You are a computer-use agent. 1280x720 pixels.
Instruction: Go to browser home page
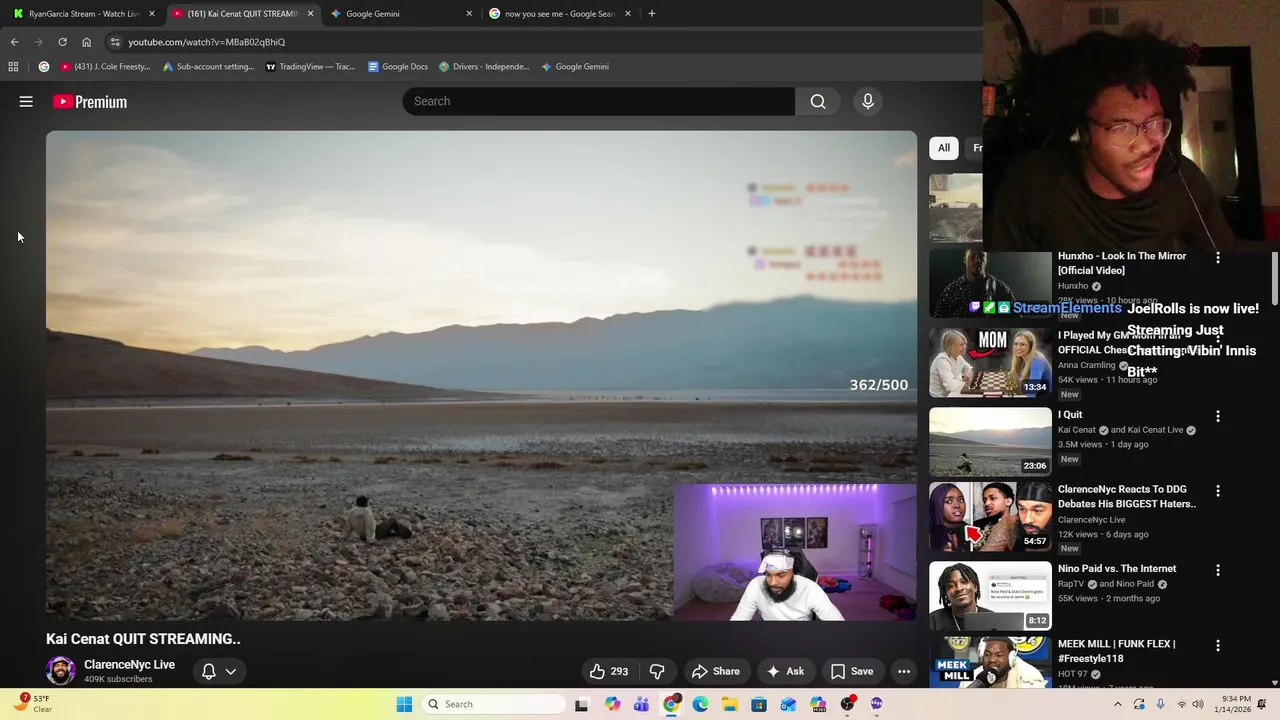tap(86, 42)
